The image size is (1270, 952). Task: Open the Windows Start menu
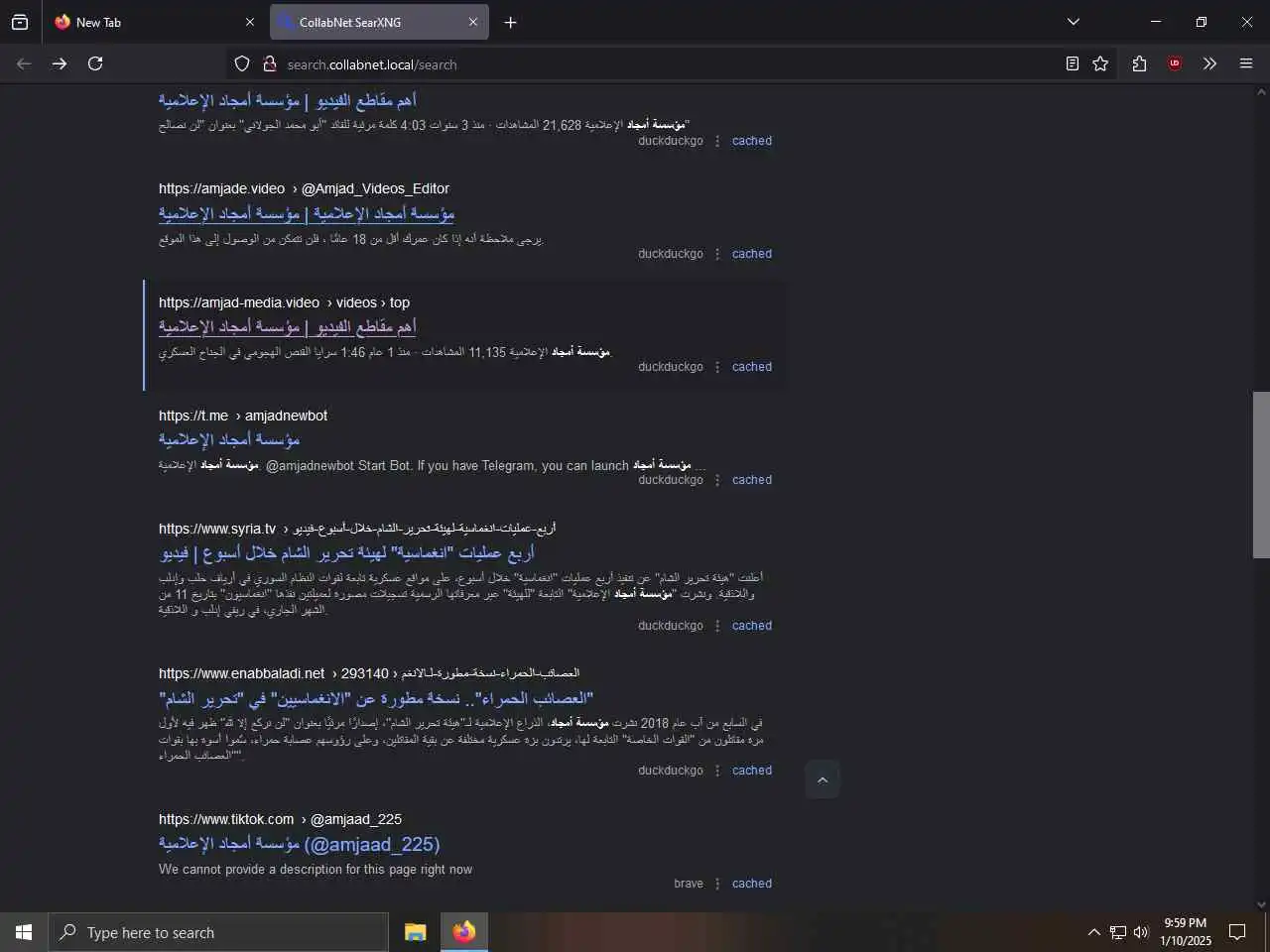click(24, 932)
